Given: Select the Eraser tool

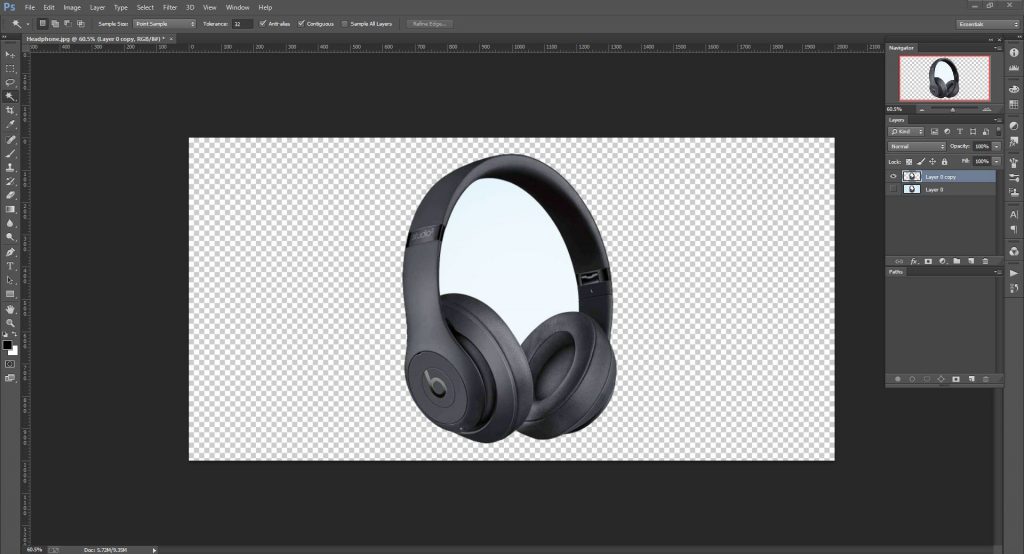Looking at the screenshot, I should (x=10, y=195).
